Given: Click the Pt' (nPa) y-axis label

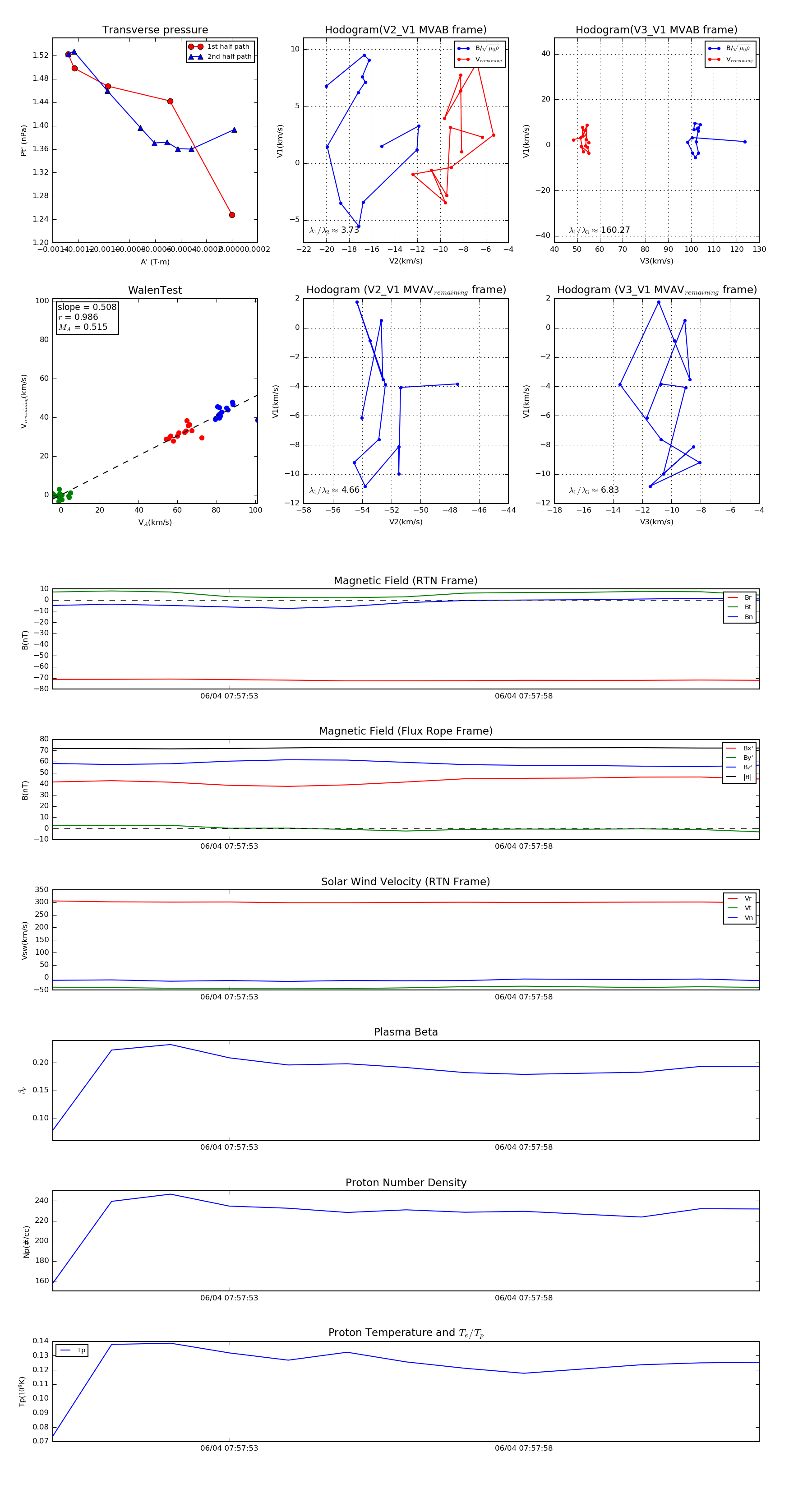Looking at the screenshot, I should (24, 140).
